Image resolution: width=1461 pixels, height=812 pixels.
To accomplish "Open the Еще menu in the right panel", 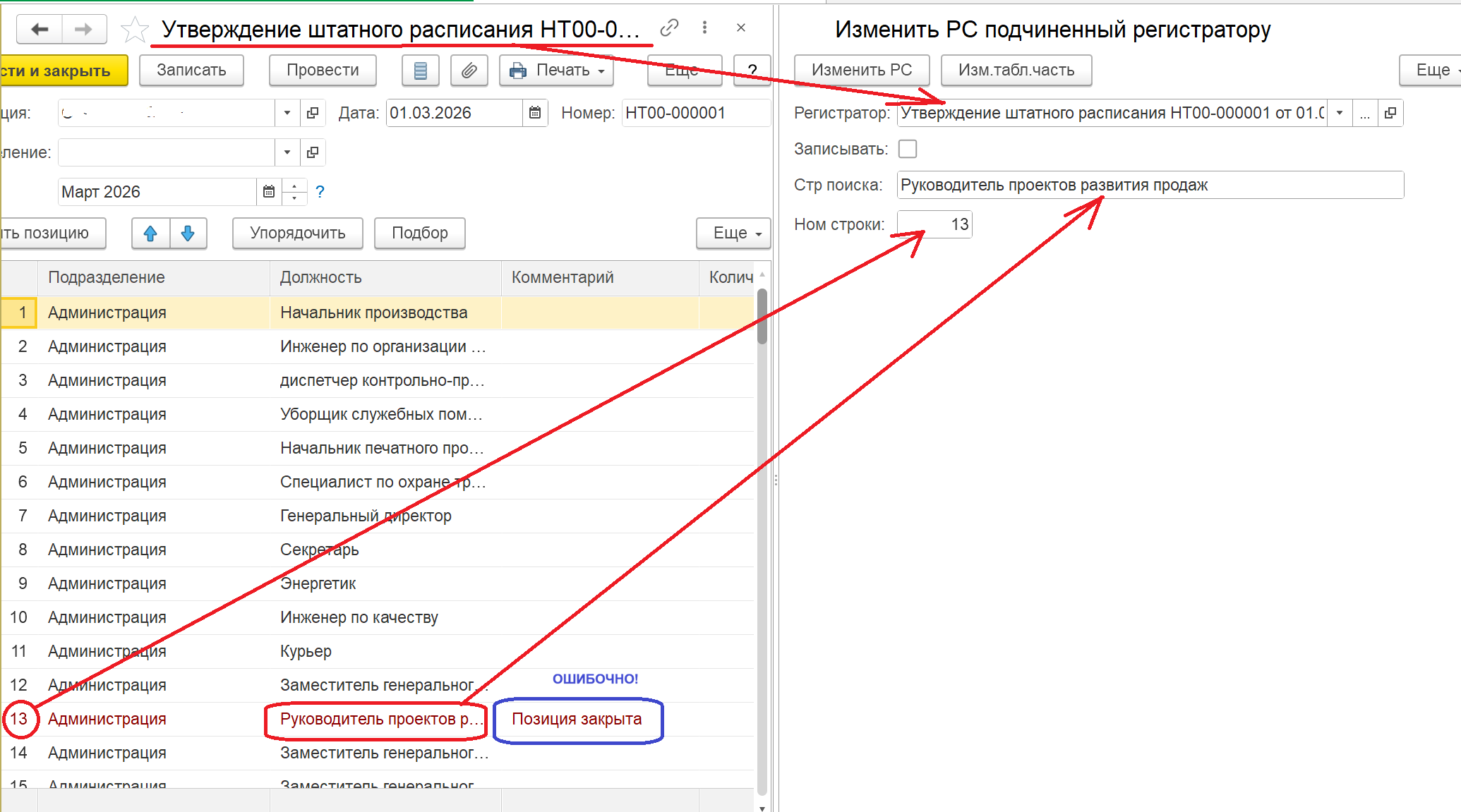I will click(x=1433, y=71).
